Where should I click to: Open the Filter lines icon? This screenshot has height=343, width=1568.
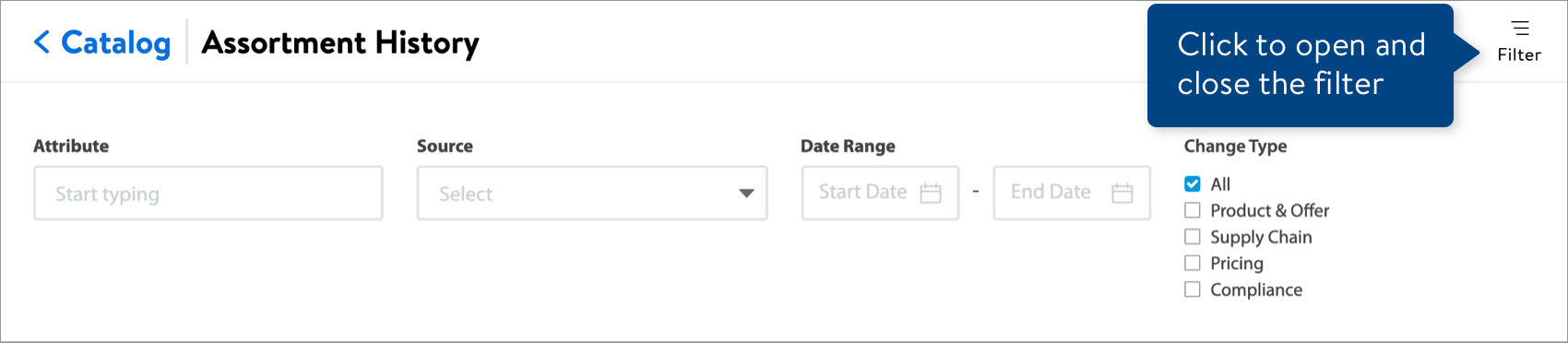pyautogui.click(x=1519, y=28)
